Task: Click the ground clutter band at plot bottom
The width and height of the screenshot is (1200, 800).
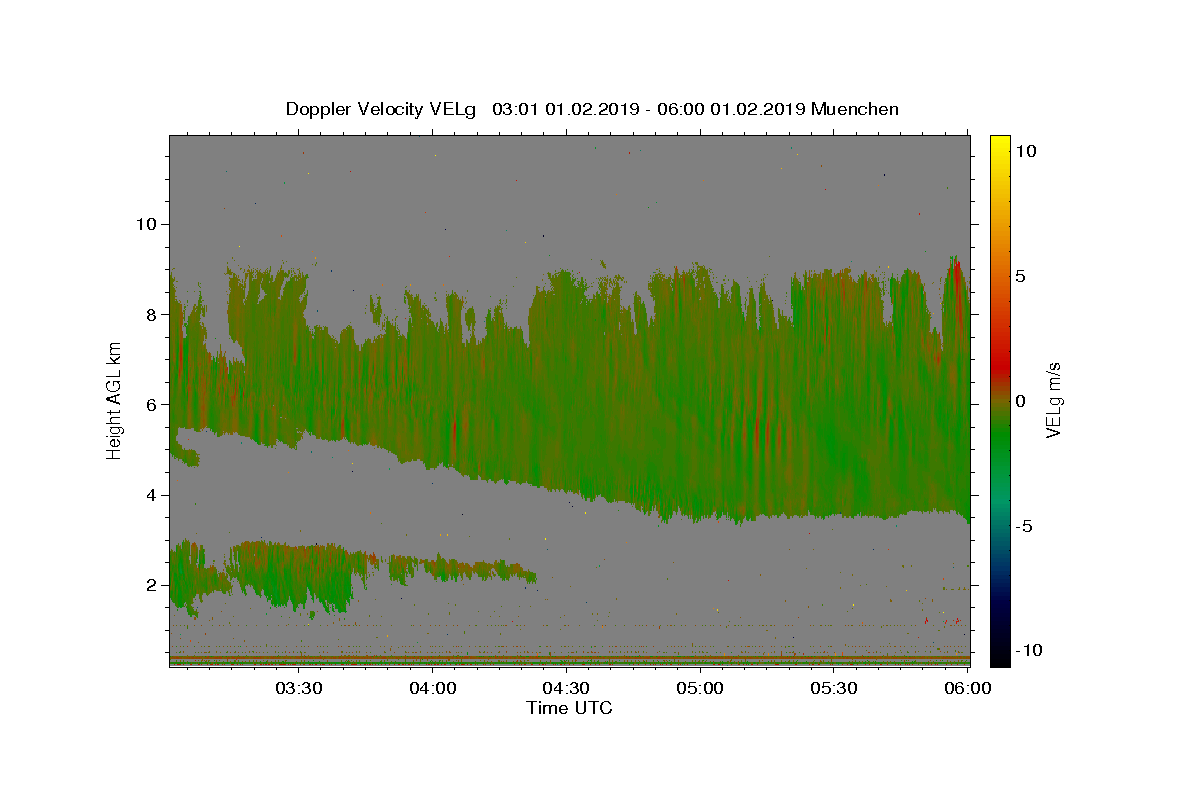Action: [x=570, y=659]
